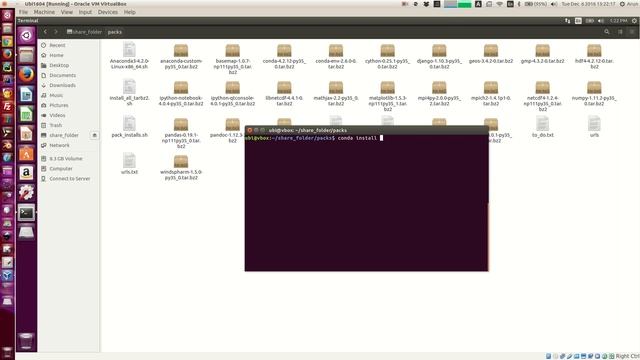The image size is (640, 360).
Task: Open the Ubuntu Dash search launcher
Action: [x=27, y=36]
